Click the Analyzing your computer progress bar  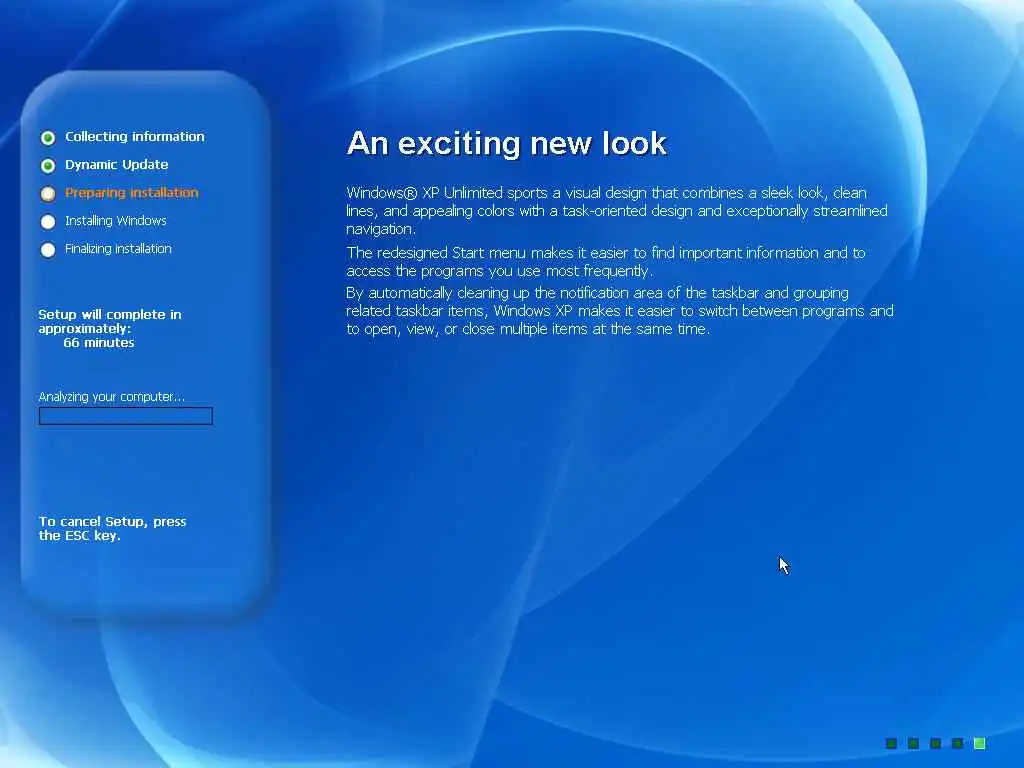click(126, 416)
